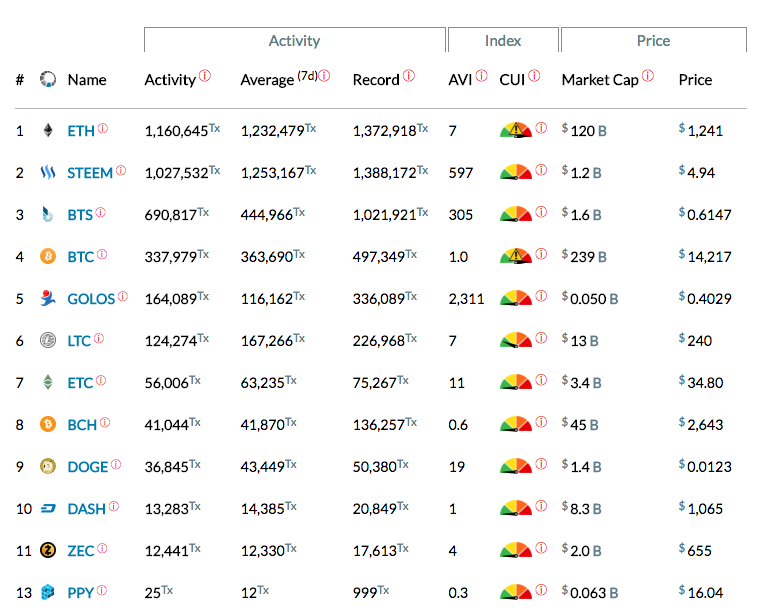Viewport: 762px width, 613px height.
Task: Click the CUI gauge icon in the GOLOS row
Action: coord(516,298)
